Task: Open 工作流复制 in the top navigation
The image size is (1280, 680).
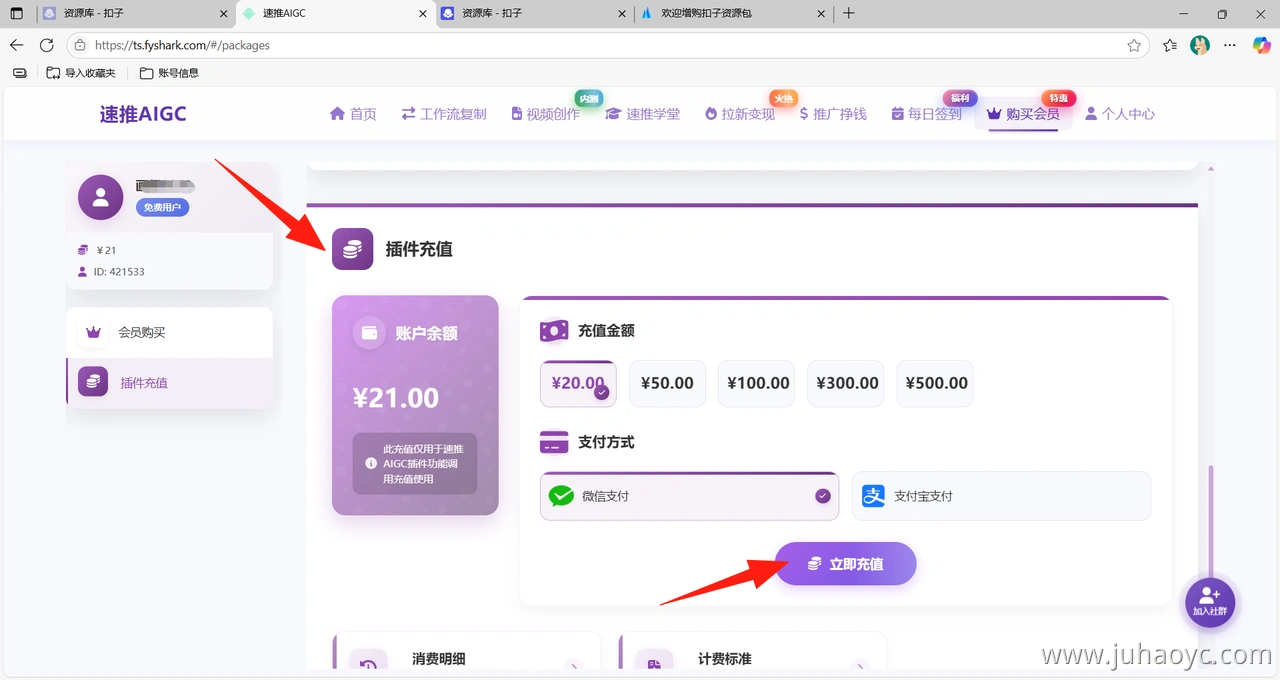Action: pyautogui.click(x=444, y=114)
